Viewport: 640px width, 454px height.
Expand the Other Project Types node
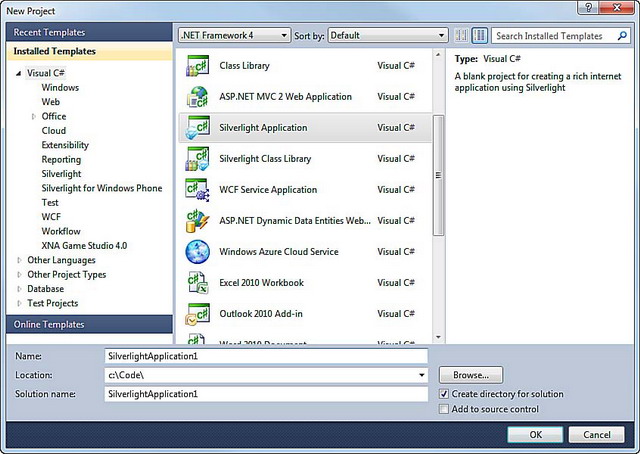point(19,274)
